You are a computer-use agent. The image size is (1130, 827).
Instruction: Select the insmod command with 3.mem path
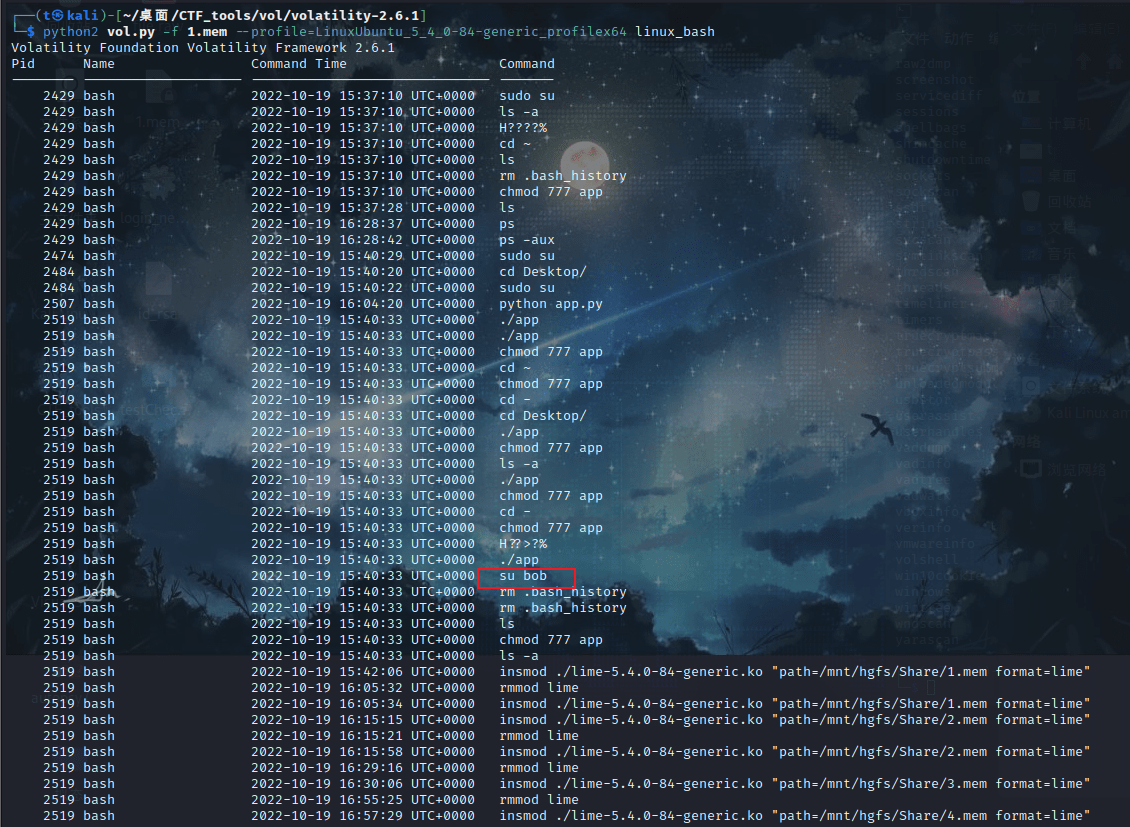pyautogui.click(x=795, y=784)
